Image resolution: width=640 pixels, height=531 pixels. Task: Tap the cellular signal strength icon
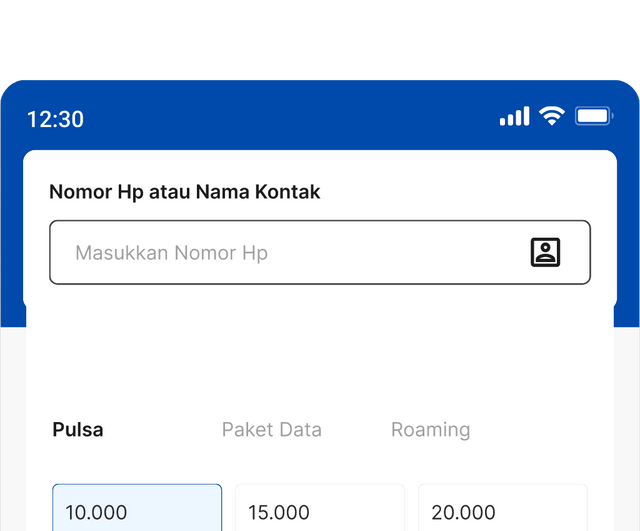(x=515, y=116)
